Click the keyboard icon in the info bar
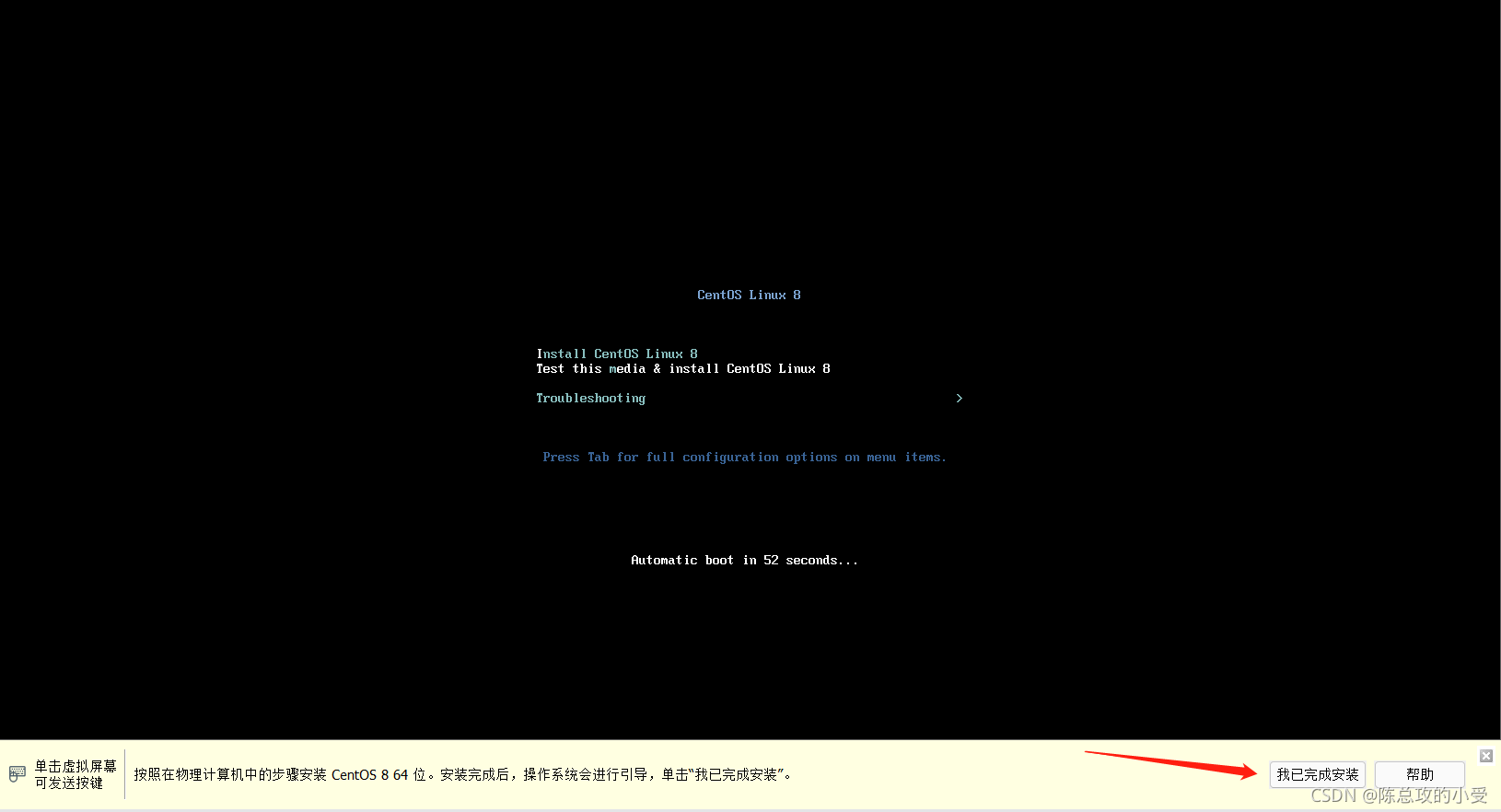This screenshot has height=812, width=1501. point(17,774)
